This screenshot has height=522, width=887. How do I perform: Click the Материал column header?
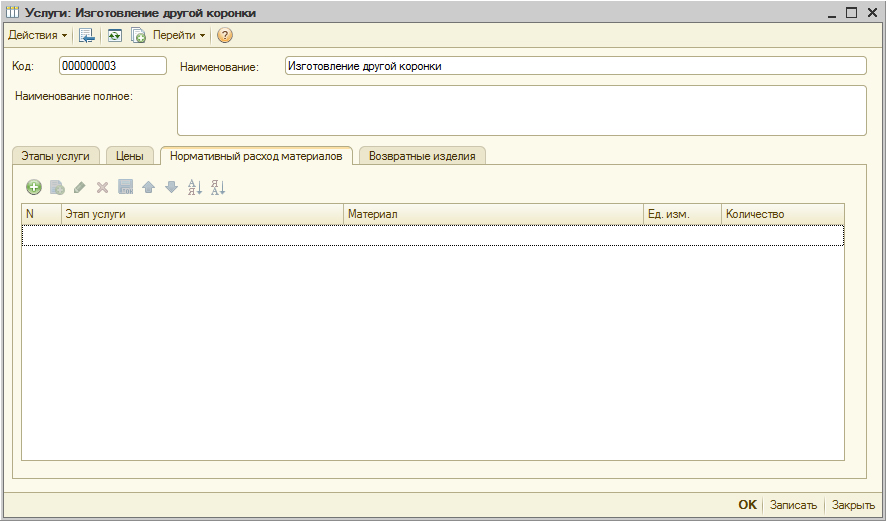pyautogui.click(x=493, y=214)
